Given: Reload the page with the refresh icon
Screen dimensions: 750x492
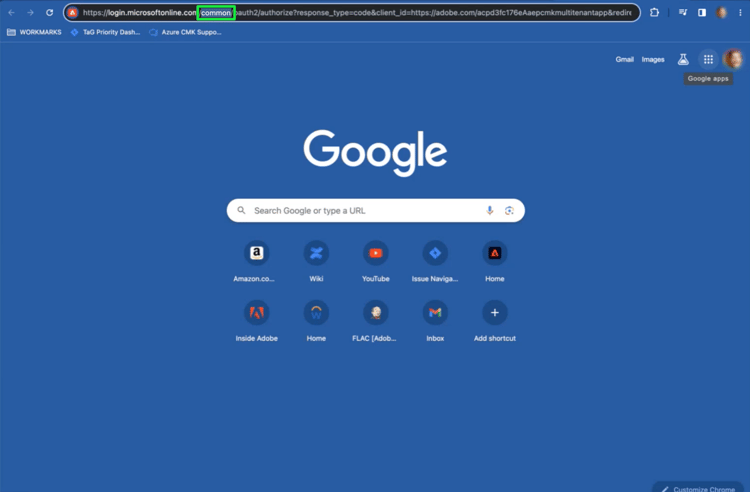Looking at the screenshot, I should point(49,13).
